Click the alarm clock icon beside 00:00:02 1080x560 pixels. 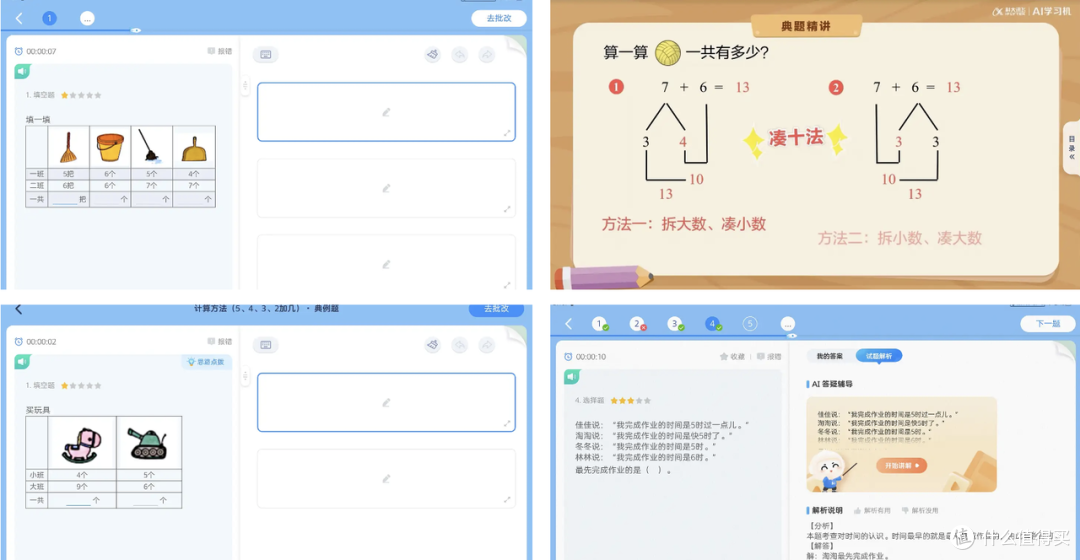(x=19, y=342)
